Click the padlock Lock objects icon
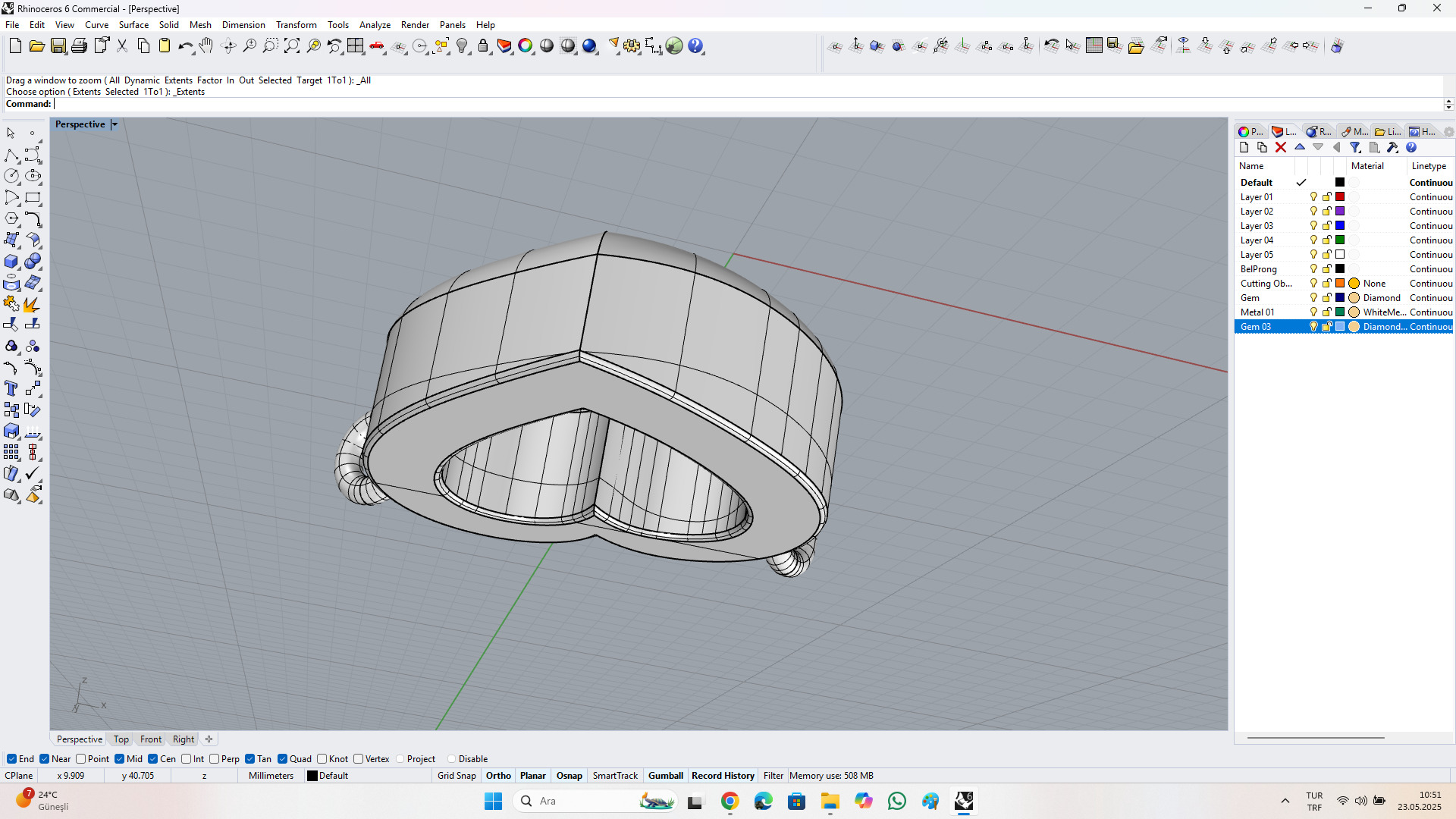1456x819 pixels. tap(483, 46)
